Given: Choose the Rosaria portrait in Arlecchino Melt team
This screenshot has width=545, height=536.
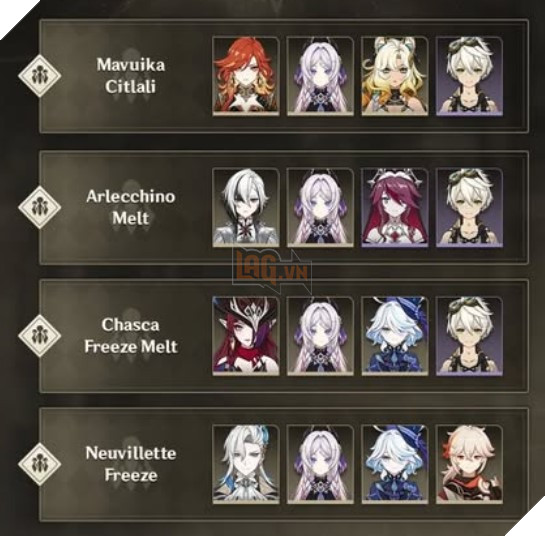Looking at the screenshot, I should [x=395, y=208].
